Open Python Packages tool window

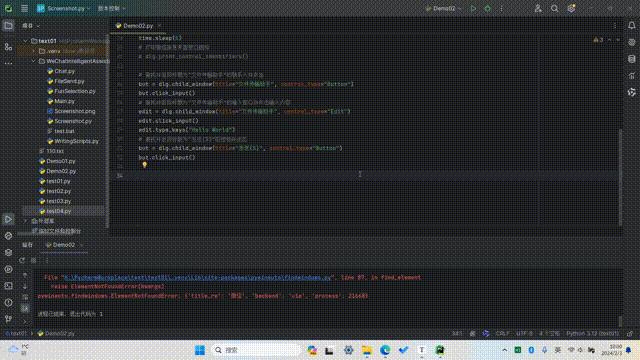click(8, 253)
